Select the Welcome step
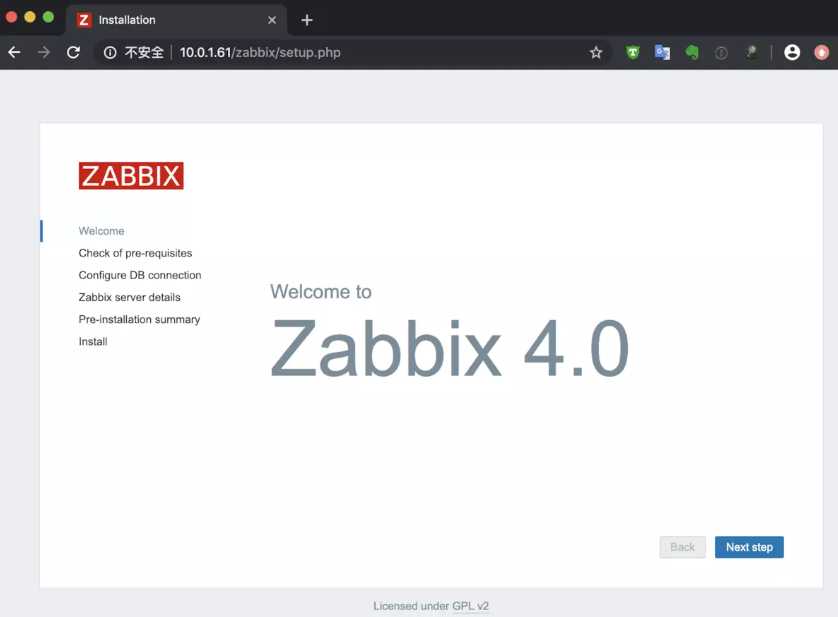 click(x=102, y=231)
